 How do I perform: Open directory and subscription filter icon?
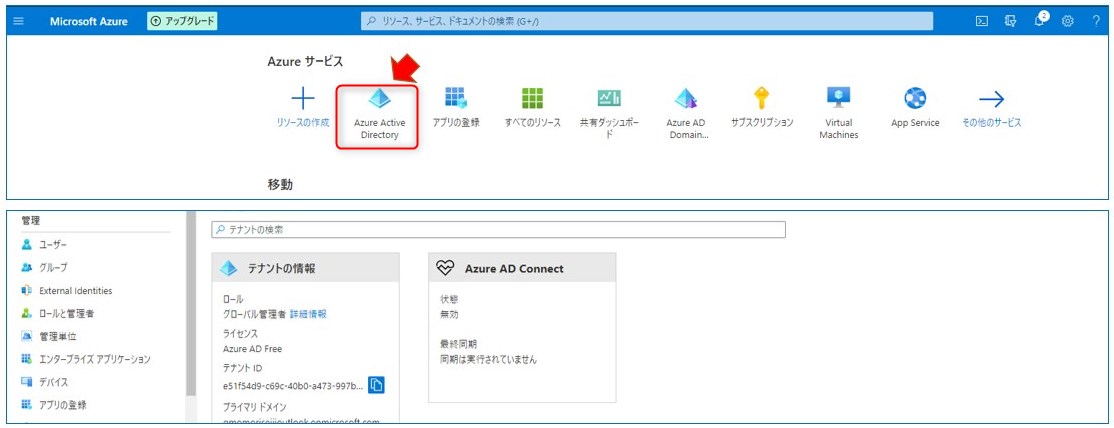(1010, 21)
